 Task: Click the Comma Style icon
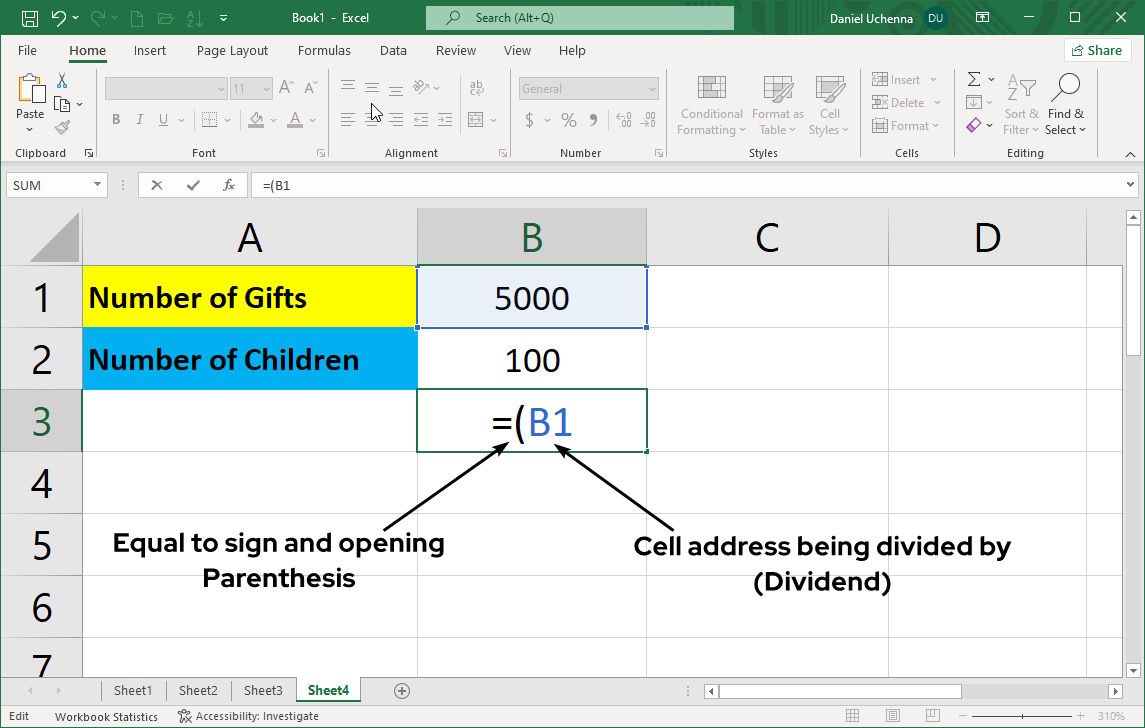(x=595, y=119)
